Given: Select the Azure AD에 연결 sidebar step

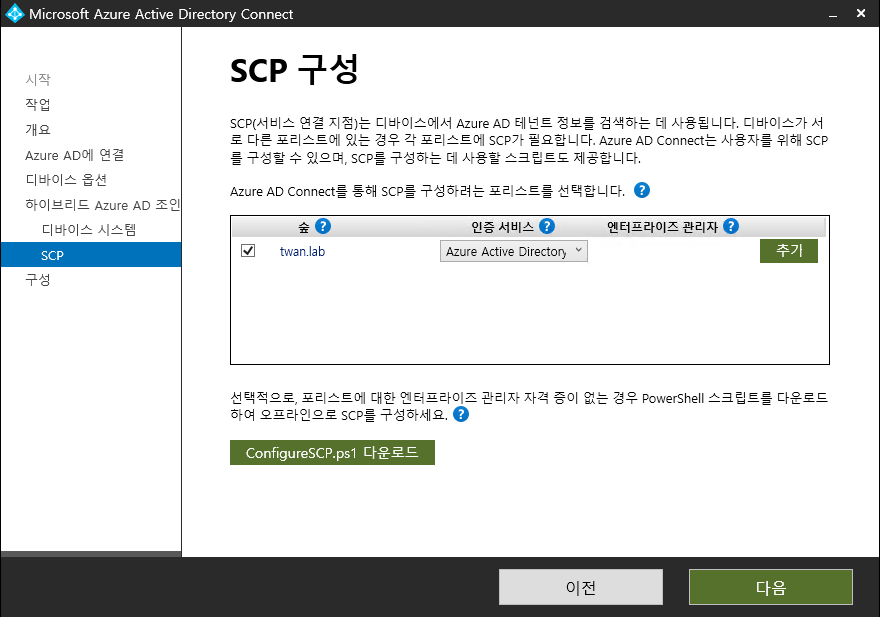Looking at the screenshot, I should [74, 155].
